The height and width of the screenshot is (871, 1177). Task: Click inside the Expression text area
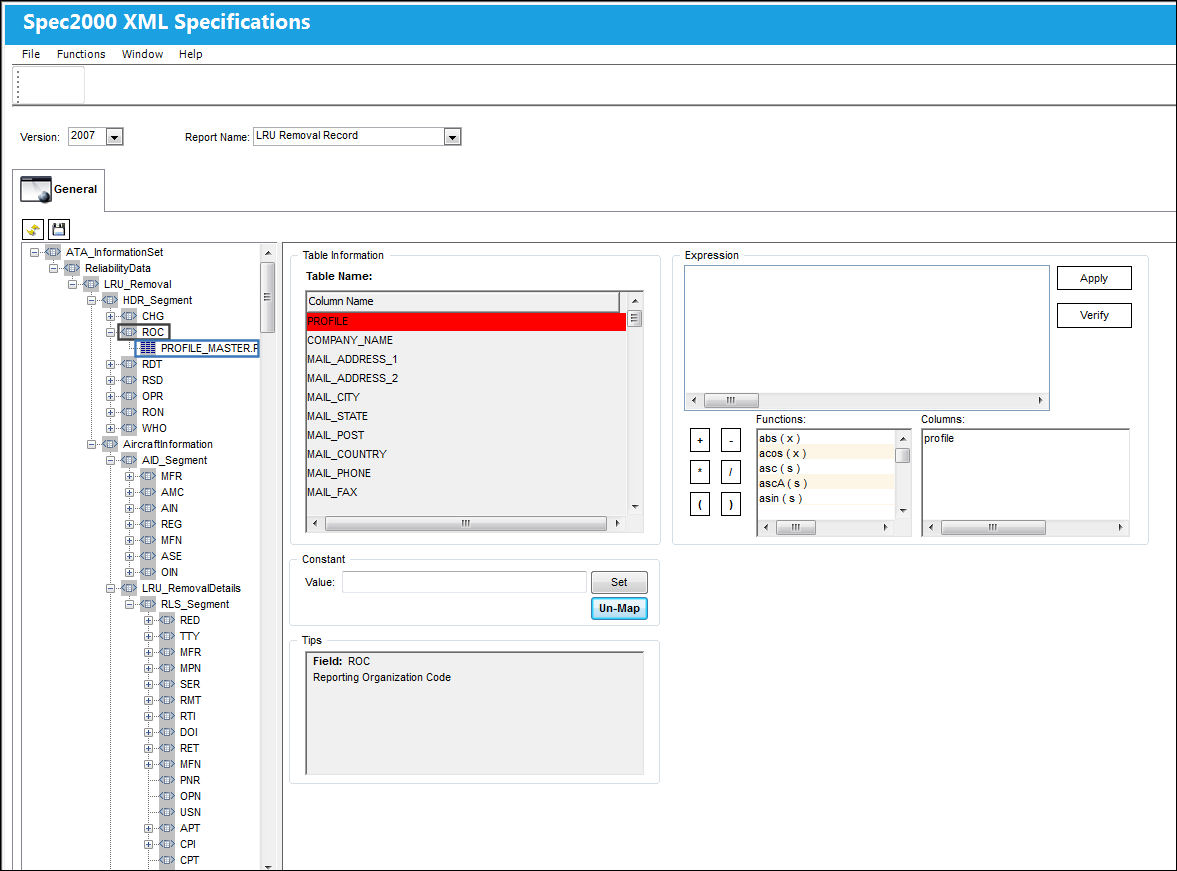pyautogui.click(x=866, y=329)
